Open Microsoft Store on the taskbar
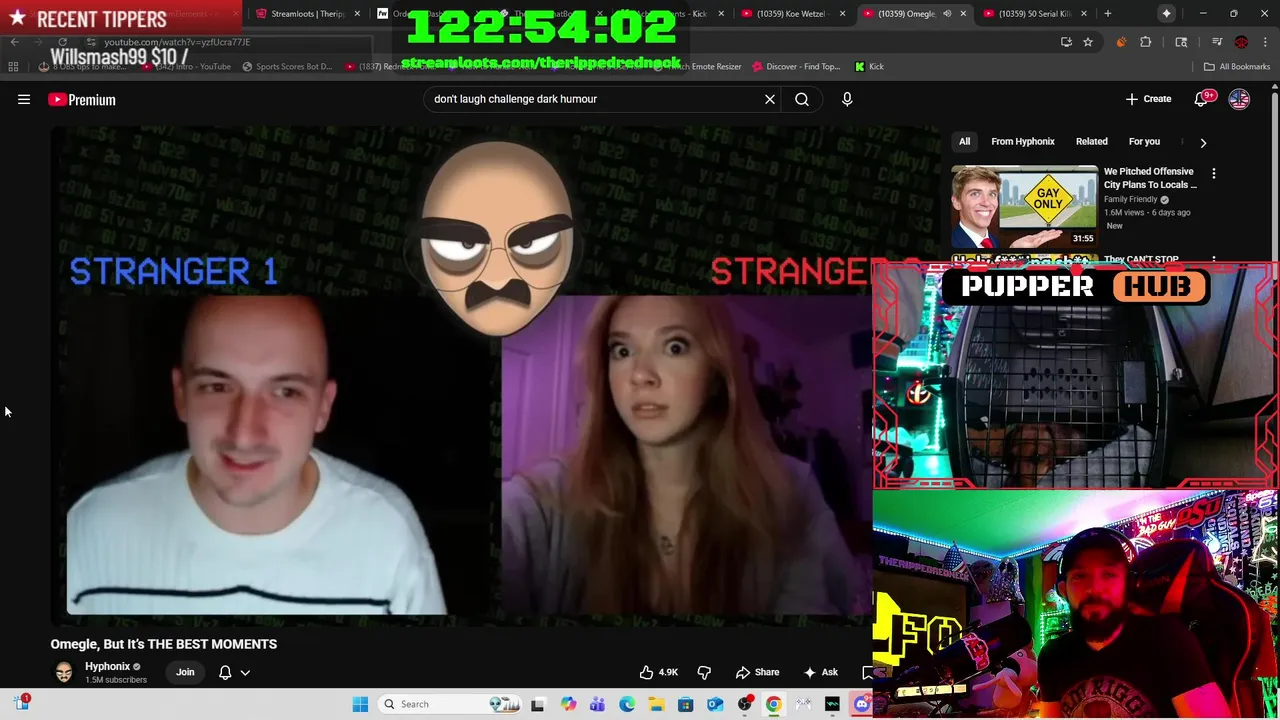The image size is (1280, 720). [x=685, y=704]
